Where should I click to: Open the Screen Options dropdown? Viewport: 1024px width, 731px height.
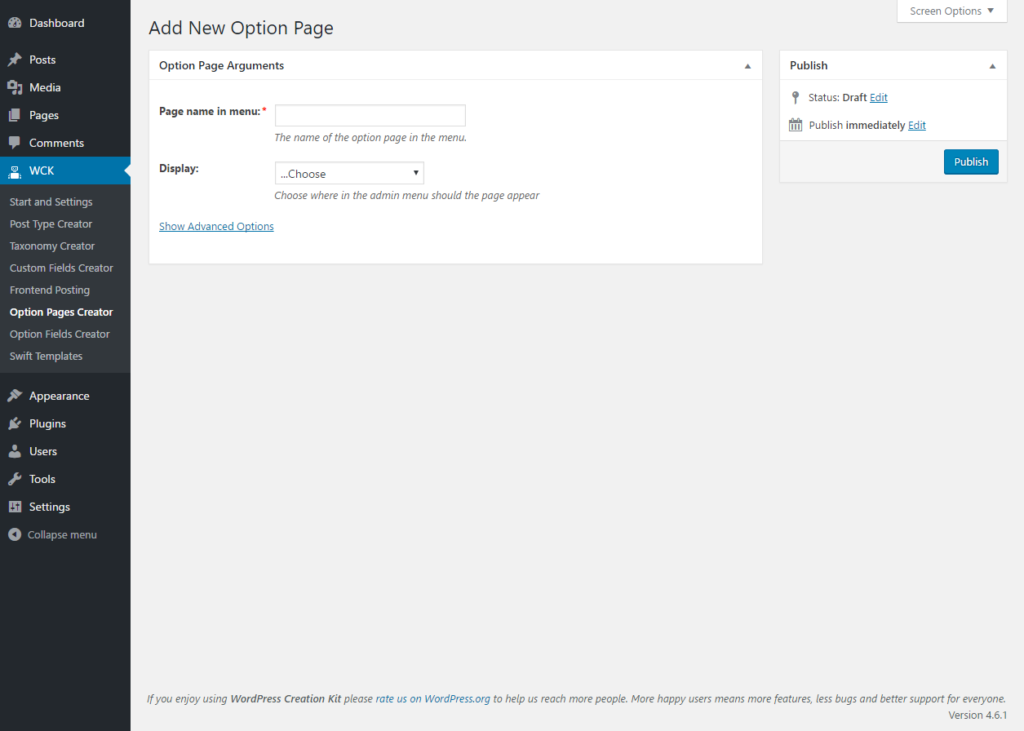(x=949, y=11)
